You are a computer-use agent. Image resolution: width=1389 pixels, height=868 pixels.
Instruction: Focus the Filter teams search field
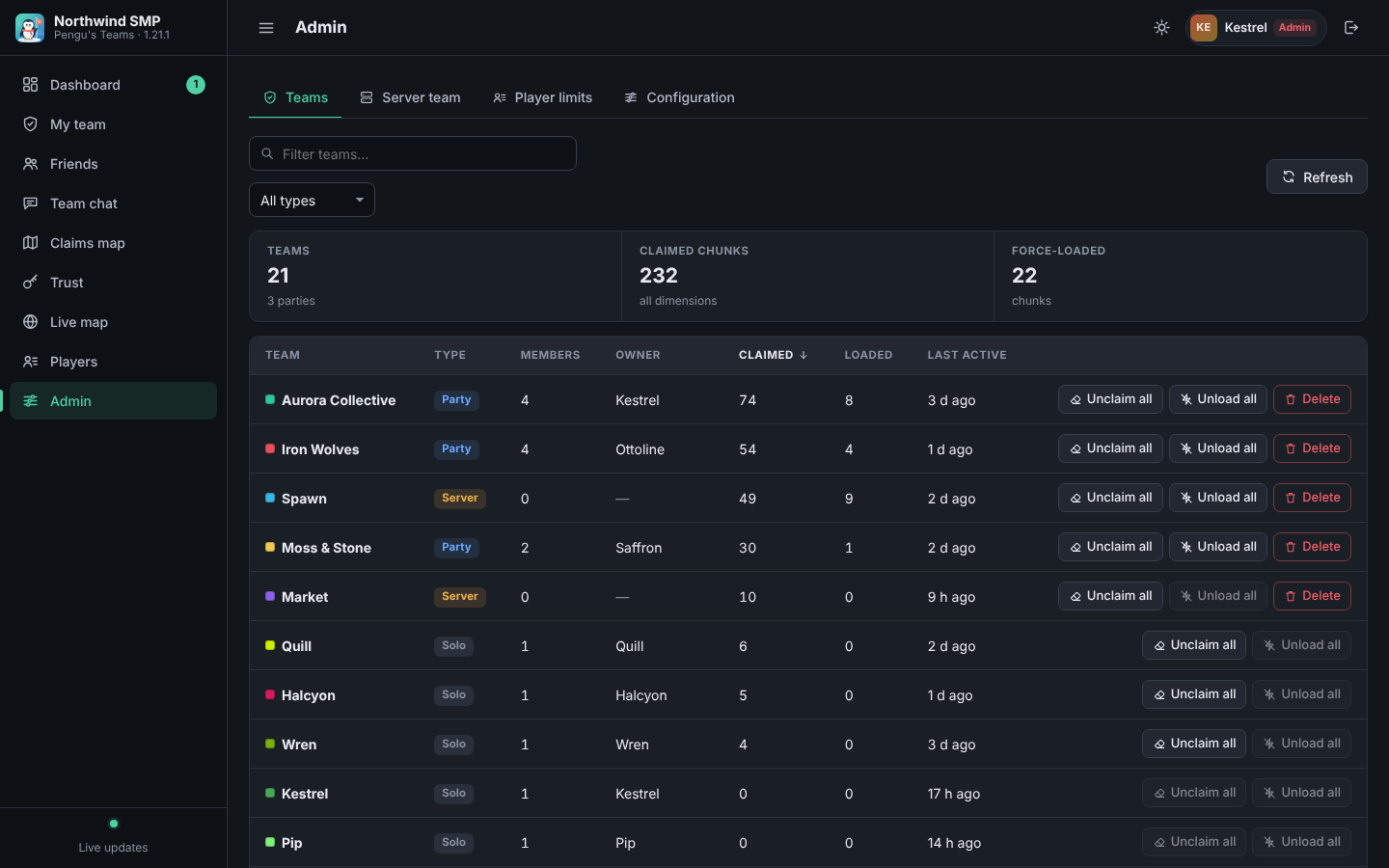point(413,153)
